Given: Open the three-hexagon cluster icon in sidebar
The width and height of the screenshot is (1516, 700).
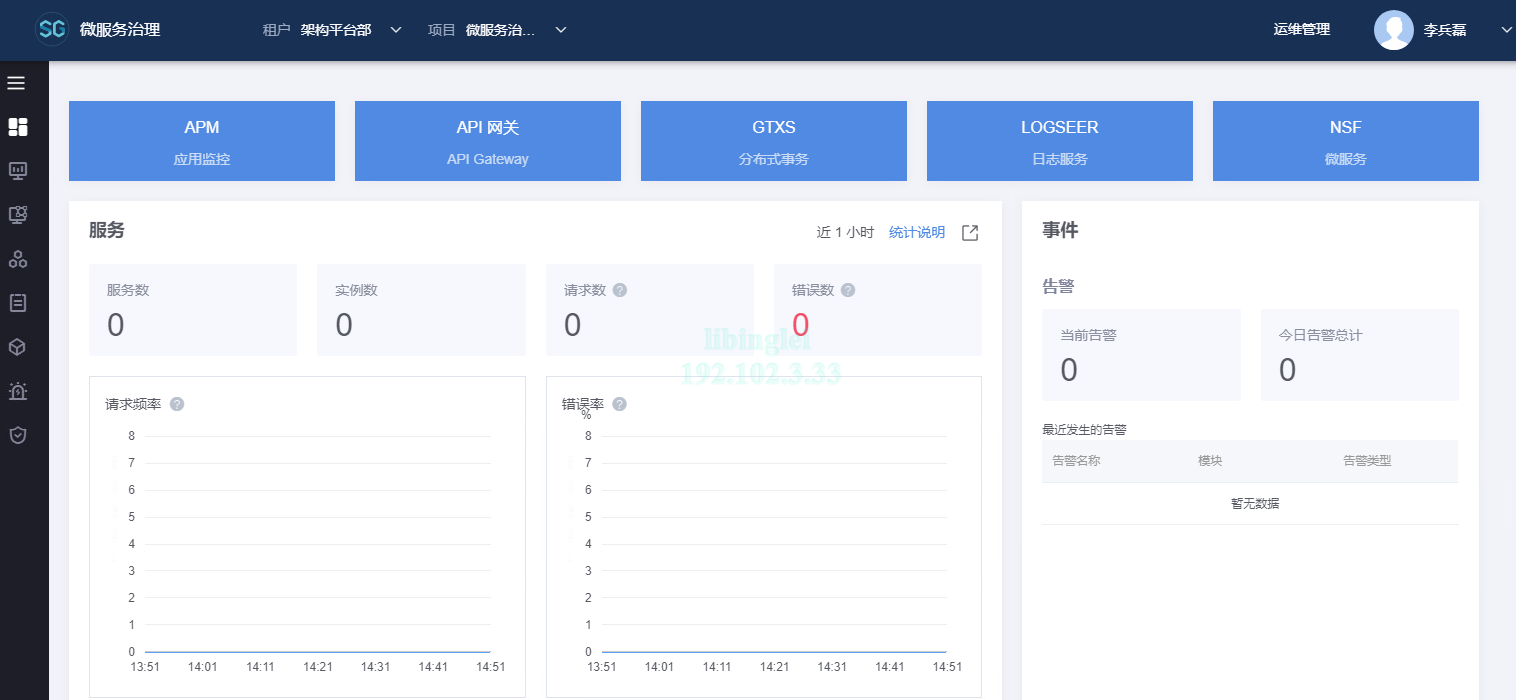Looking at the screenshot, I should [x=17, y=259].
